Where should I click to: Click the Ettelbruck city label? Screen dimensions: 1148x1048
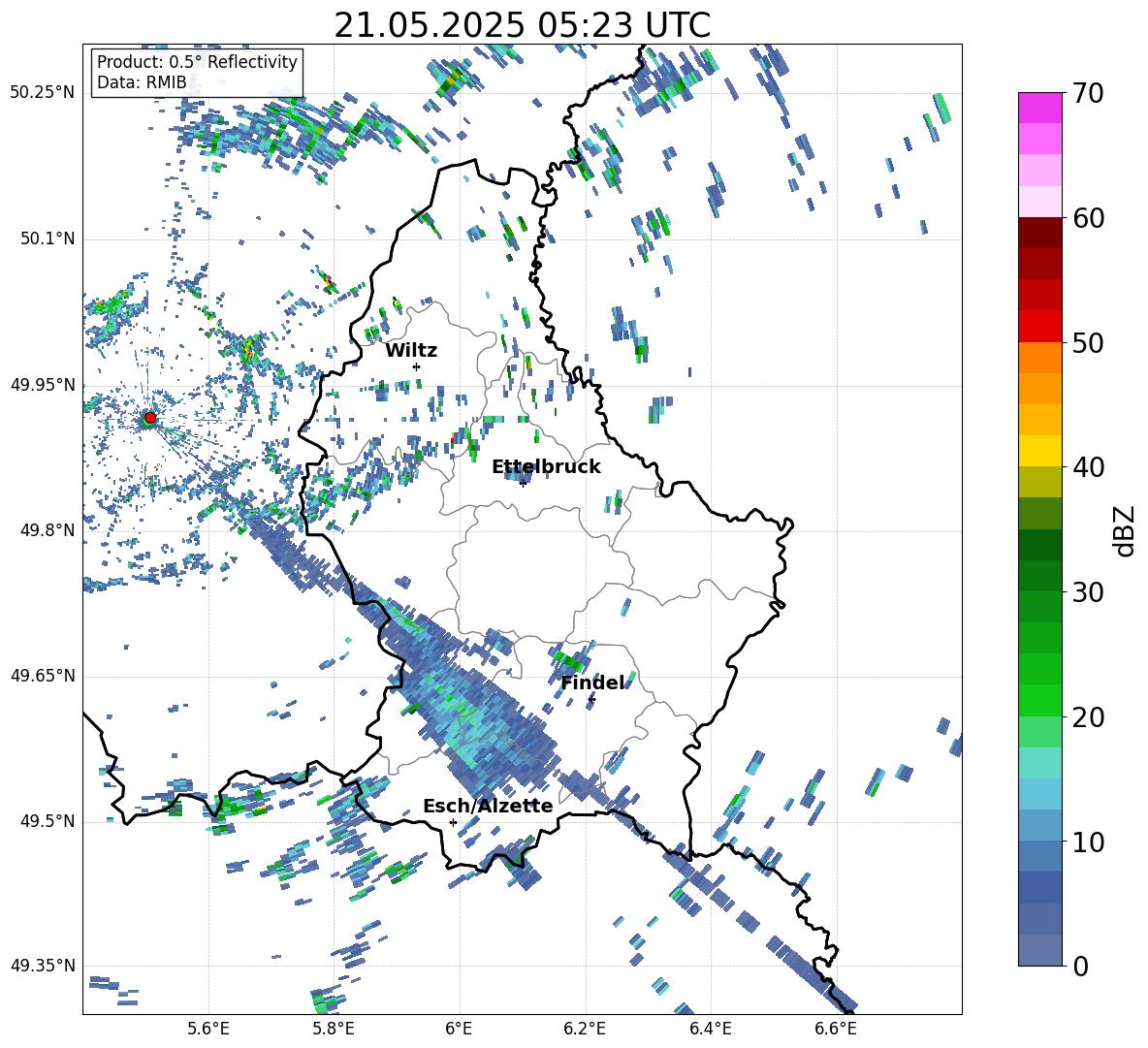pos(546,467)
